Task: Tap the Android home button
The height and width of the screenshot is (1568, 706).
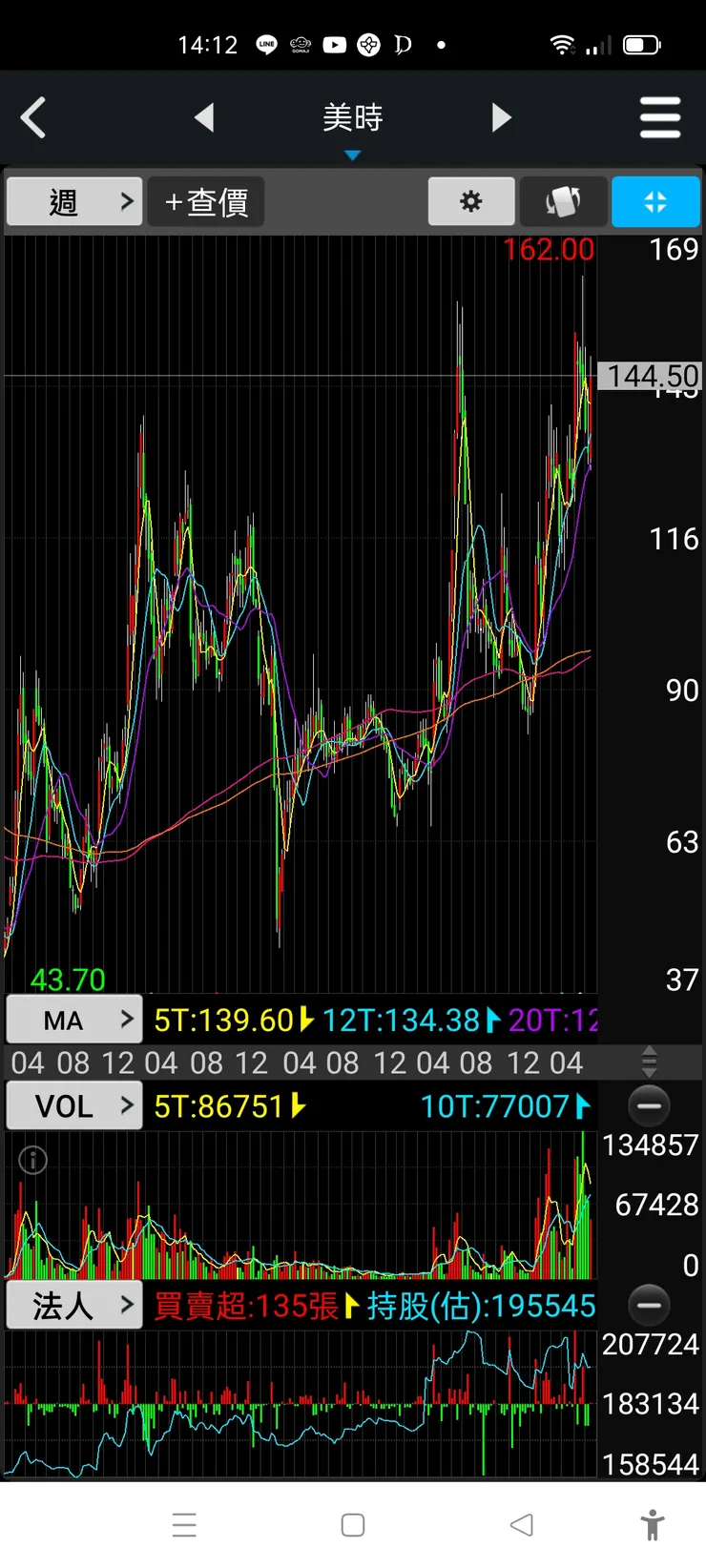Action: point(353,1525)
